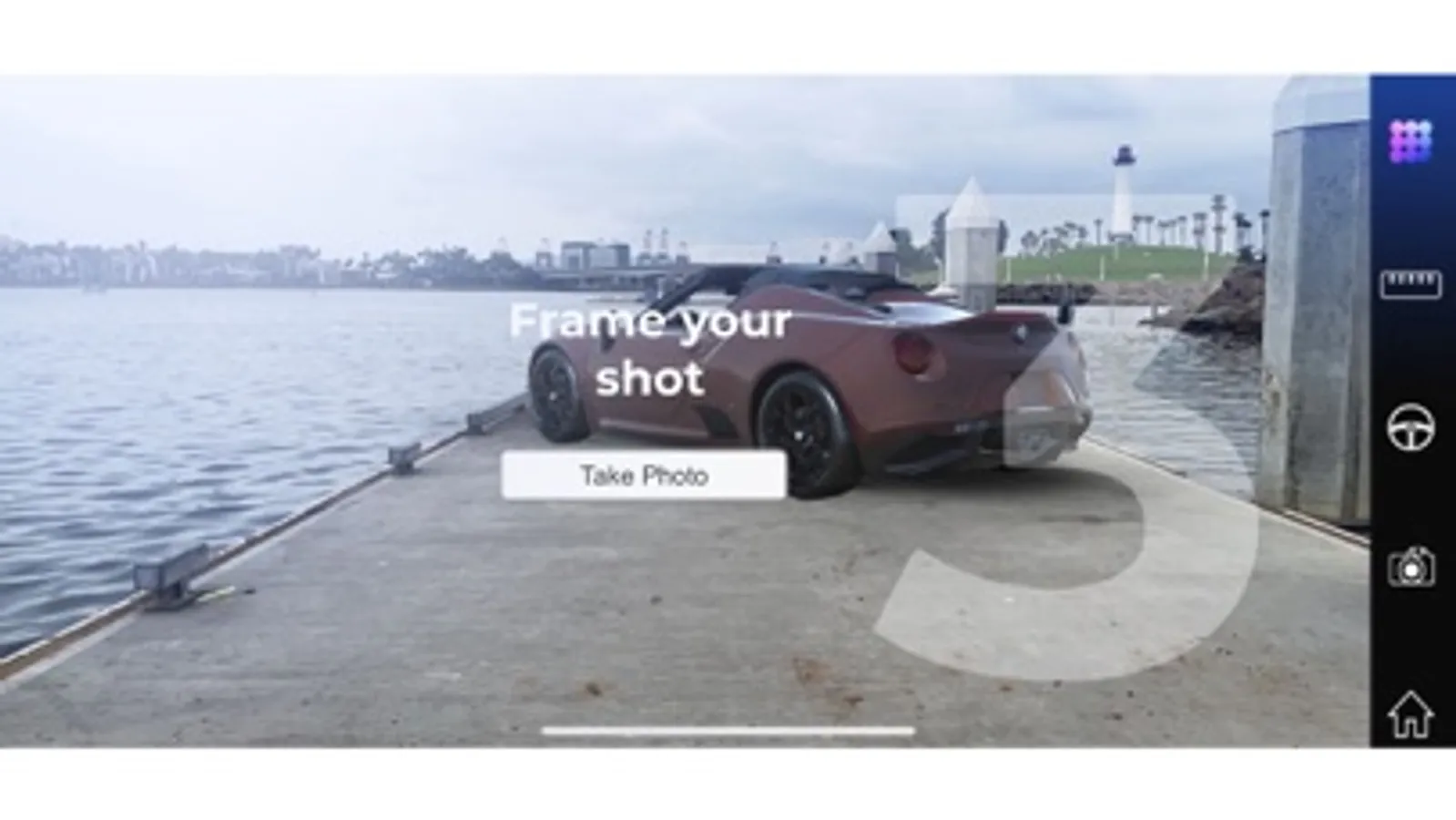Tap the car's round tail light

click(912, 354)
